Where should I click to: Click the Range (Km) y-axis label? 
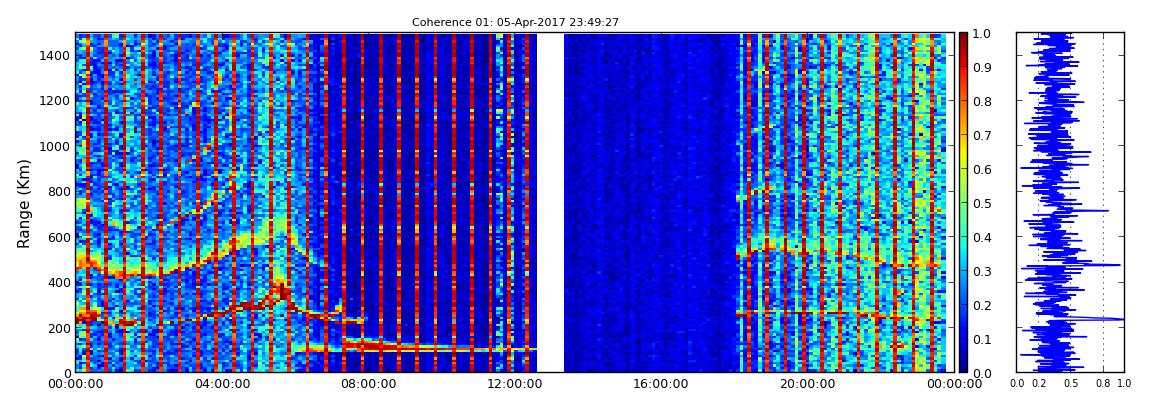23,203
